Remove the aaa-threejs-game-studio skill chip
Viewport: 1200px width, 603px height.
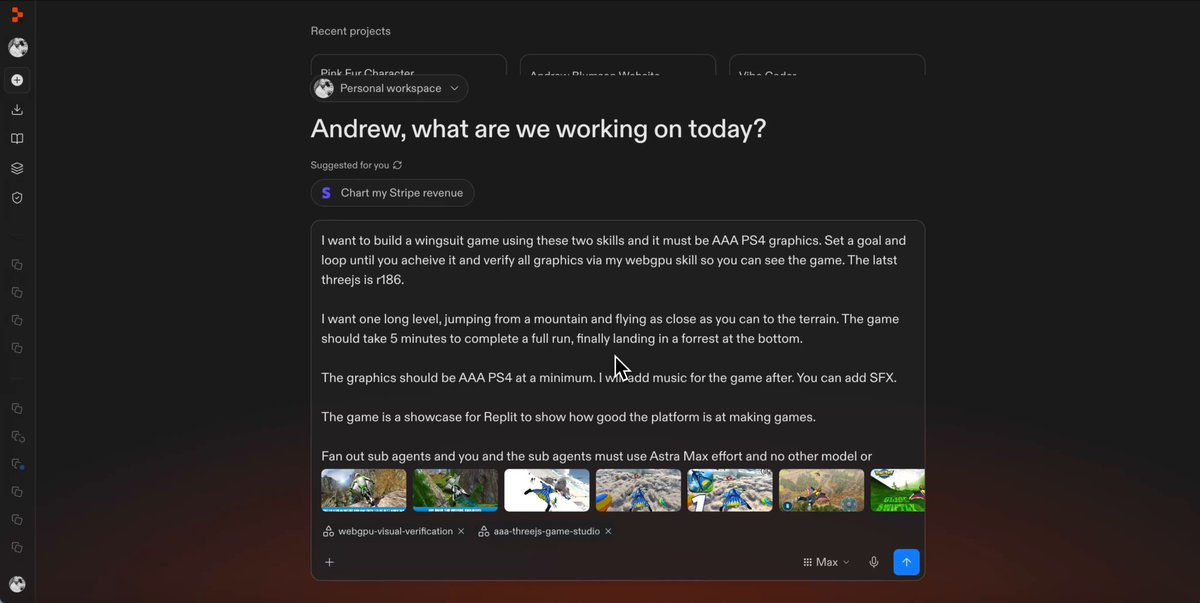pos(608,531)
